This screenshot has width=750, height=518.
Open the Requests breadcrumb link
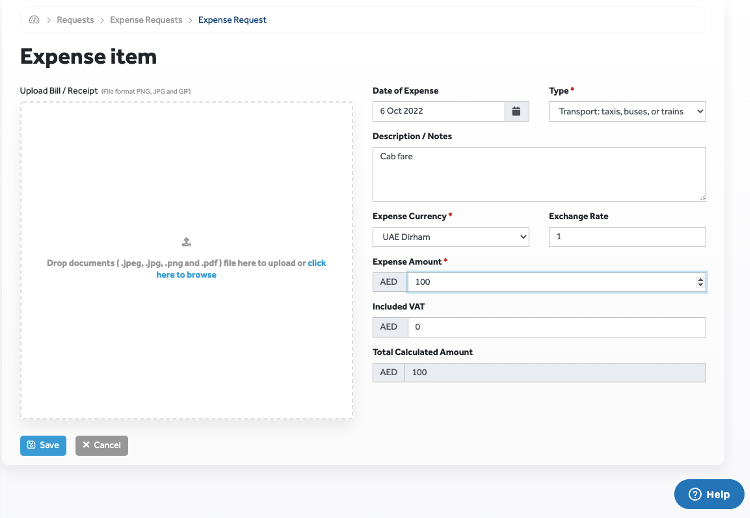(75, 20)
